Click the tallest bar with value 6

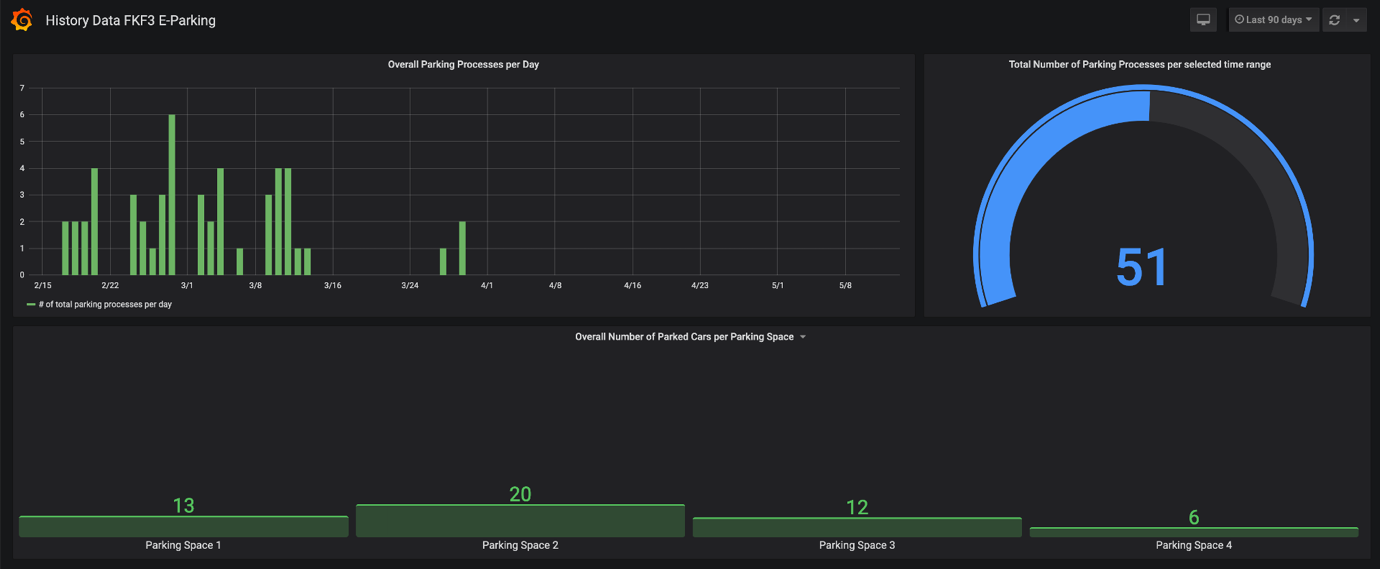pyautogui.click(x=172, y=195)
